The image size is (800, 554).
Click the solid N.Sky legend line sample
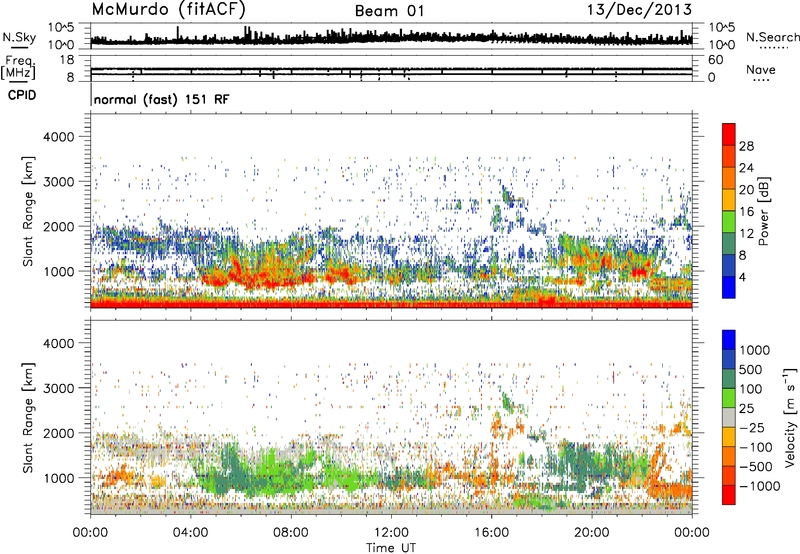[19, 47]
